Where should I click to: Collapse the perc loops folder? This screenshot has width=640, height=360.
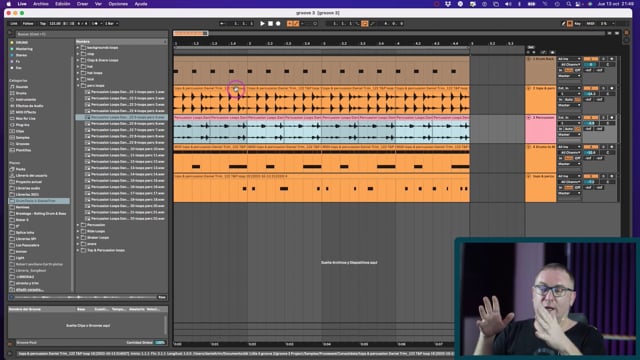[78, 86]
